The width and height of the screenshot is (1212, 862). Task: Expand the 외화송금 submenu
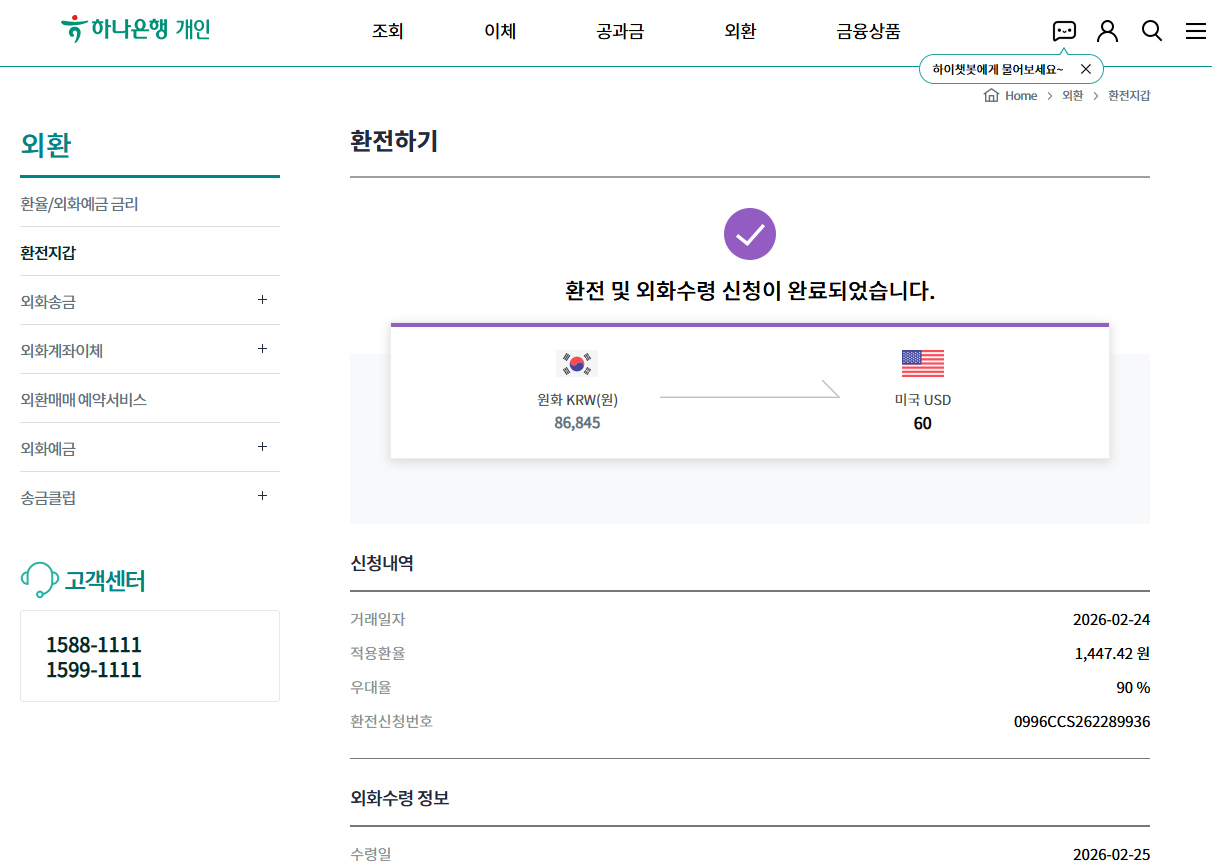[x=262, y=300]
